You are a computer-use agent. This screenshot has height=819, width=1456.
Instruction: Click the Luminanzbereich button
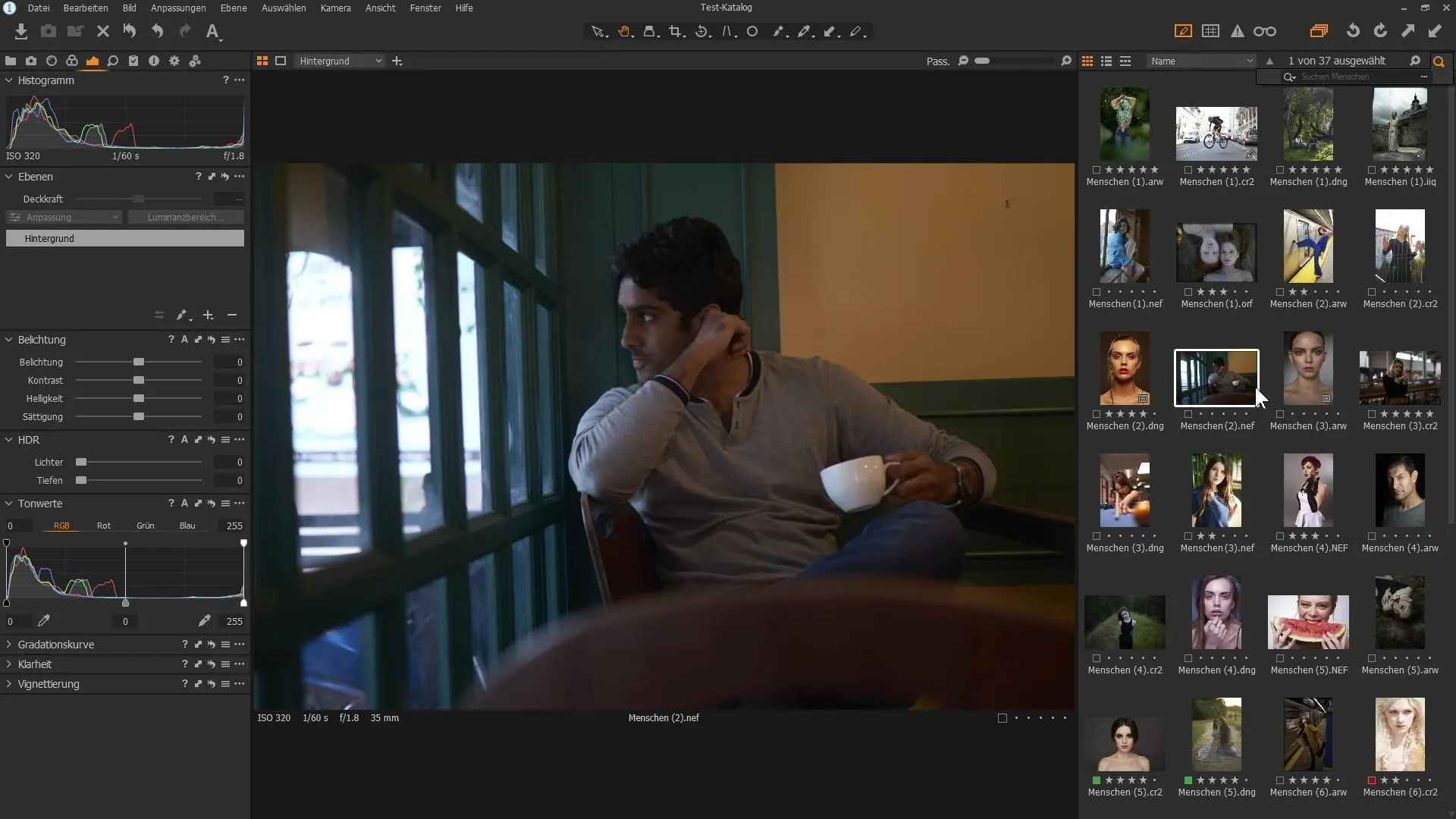tap(186, 217)
